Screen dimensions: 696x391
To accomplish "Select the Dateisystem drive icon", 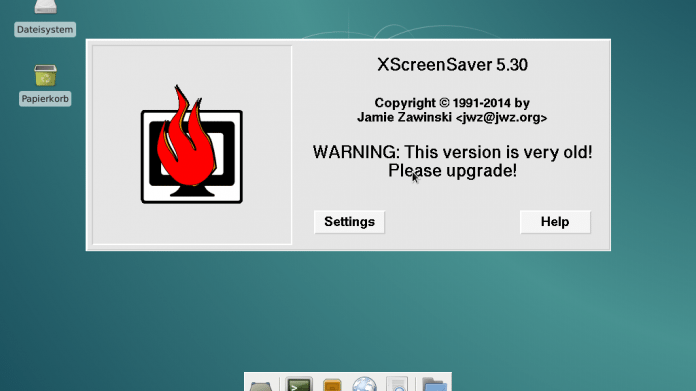I will pyautogui.click(x=45, y=7).
